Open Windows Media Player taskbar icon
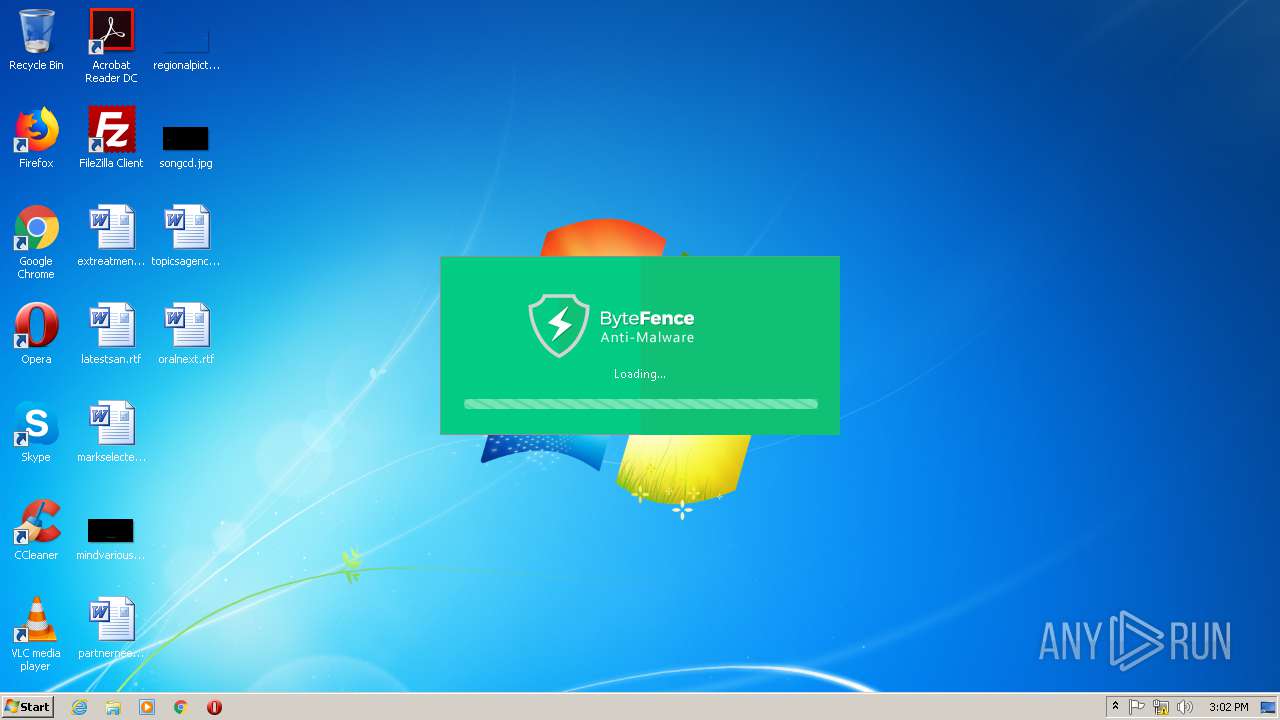The height and width of the screenshot is (720, 1280). [x=147, y=707]
